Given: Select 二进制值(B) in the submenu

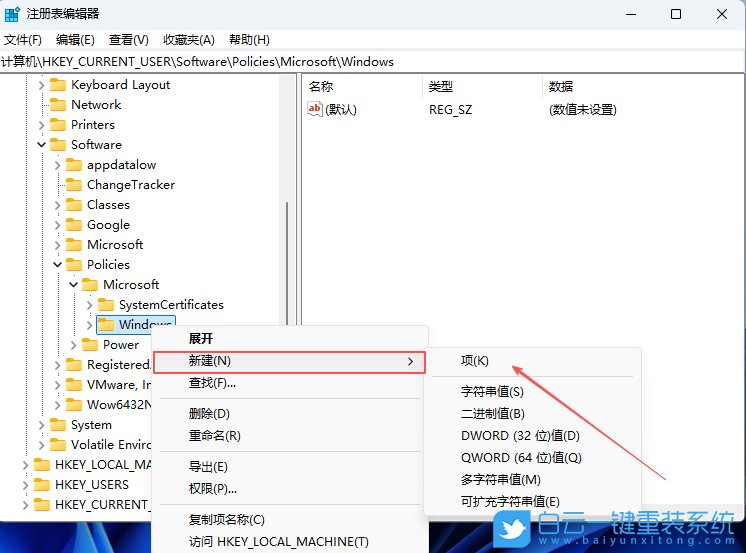Looking at the screenshot, I should pos(532,414).
